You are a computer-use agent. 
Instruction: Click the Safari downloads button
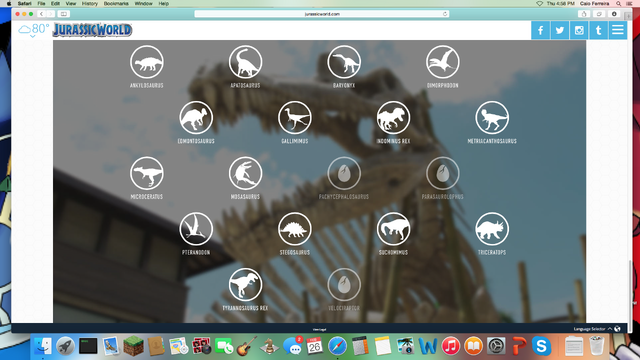(x=614, y=14)
